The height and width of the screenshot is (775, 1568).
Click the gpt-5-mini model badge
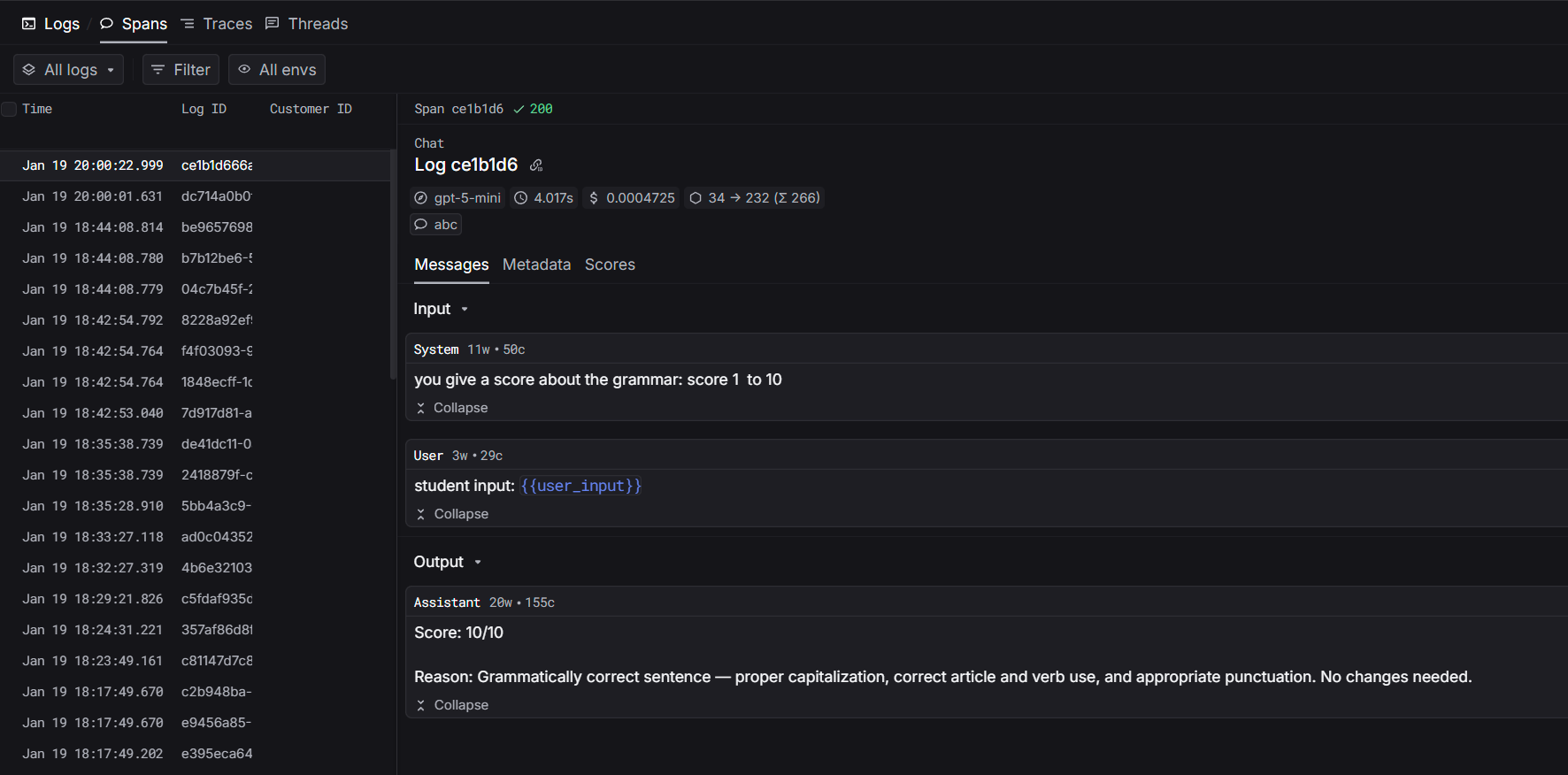458,198
